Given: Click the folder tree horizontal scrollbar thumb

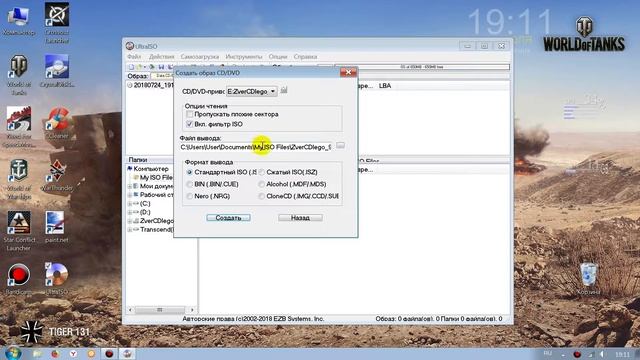Looking at the screenshot, I should click(x=160, y=310).
